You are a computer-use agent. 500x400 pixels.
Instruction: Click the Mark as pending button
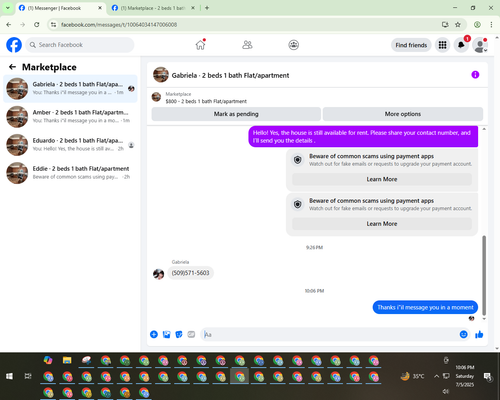tap(236, 114)
